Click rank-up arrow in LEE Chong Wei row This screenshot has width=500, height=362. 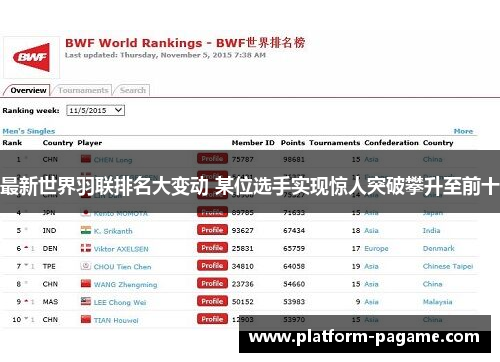coord(26,301)
